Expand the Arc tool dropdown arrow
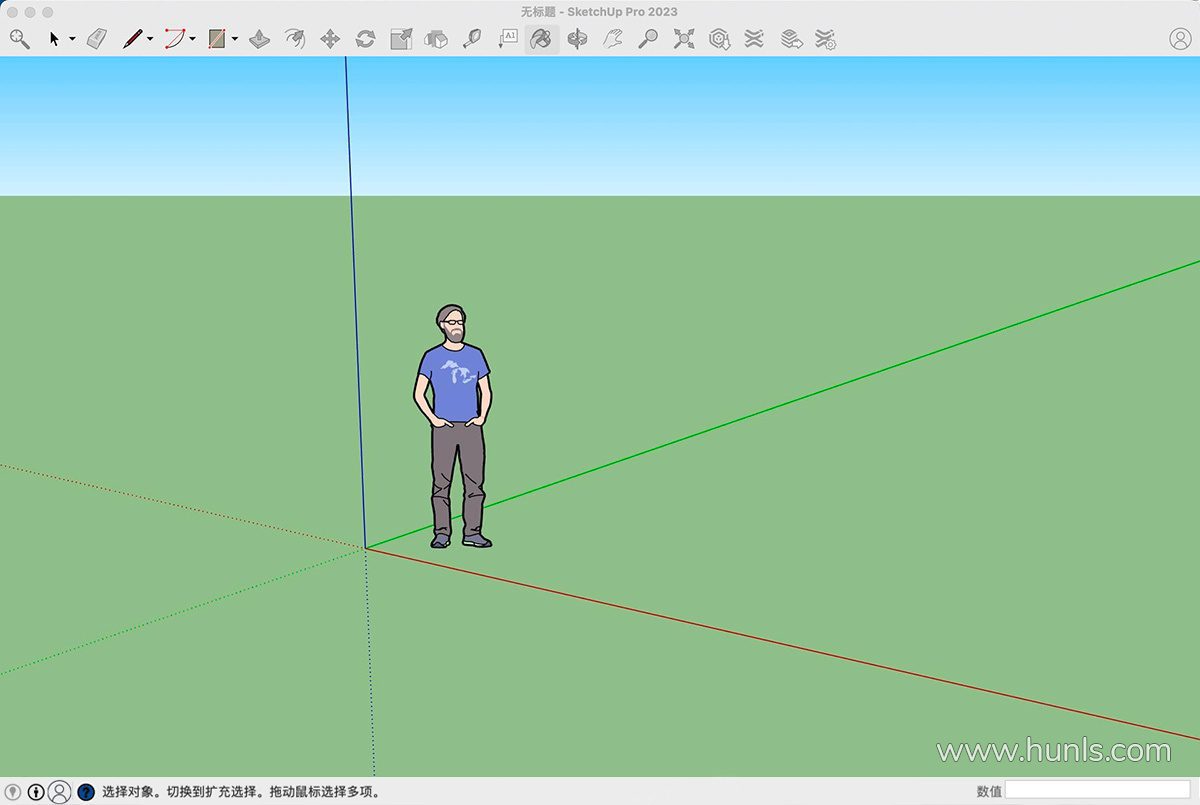Viewport: 1200px width, 805px height. 192,40
